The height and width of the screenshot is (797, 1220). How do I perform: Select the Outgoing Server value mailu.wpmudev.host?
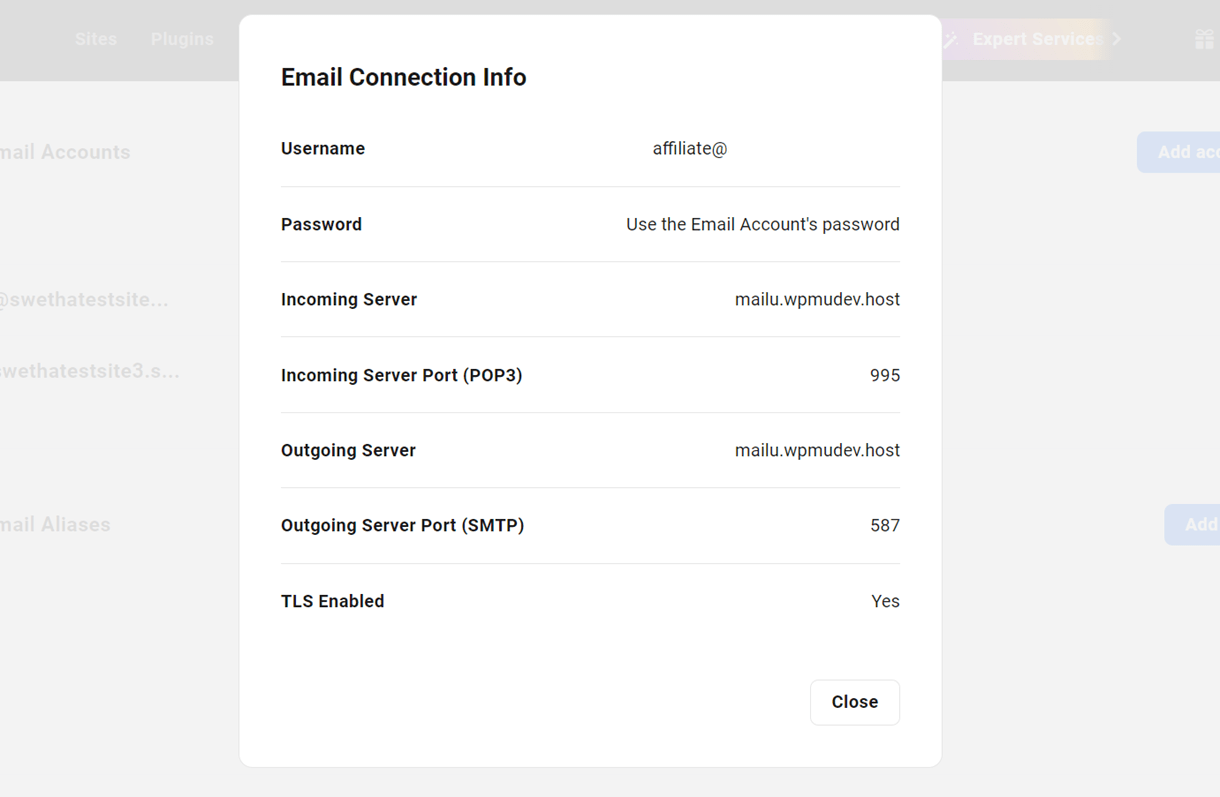point(817,450)
